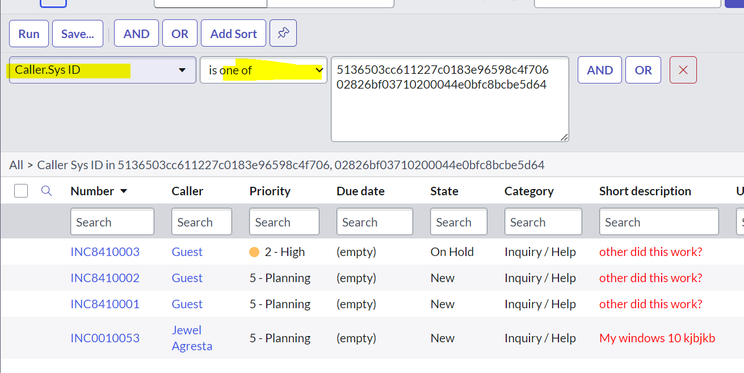
Task: Open incident INC8410002
Action: (x=105, y=278)
